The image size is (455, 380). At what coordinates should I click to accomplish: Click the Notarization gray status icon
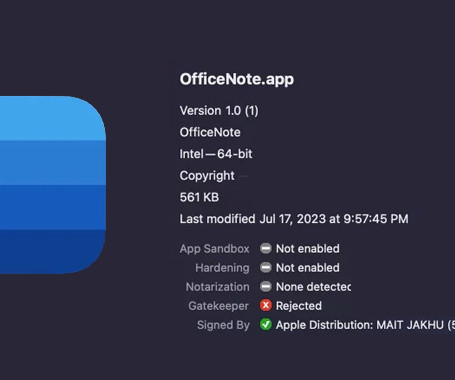[x=266, y=287]
